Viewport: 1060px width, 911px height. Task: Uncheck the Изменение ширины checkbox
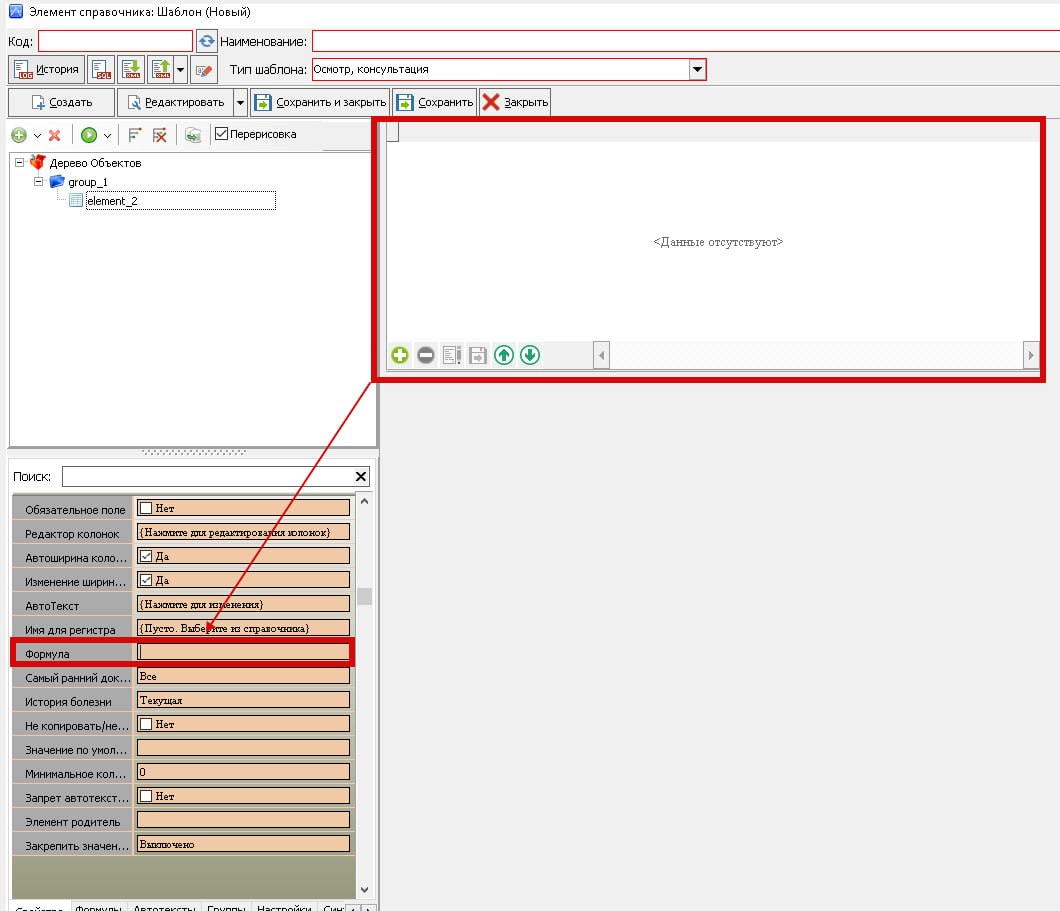coord(145,580)
